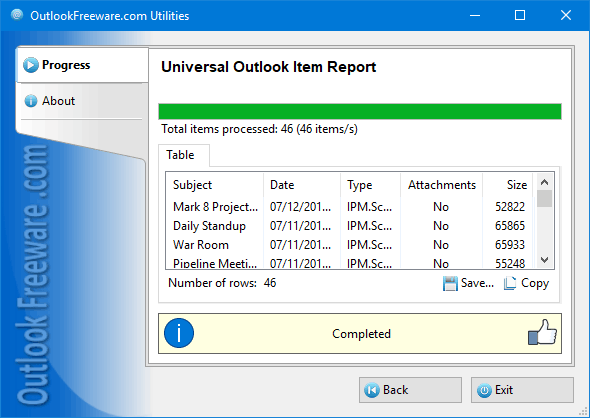Click the 'Universal Outlook Item Report' heading
This screenshot has width=590, height=418.
click(269, 67)
